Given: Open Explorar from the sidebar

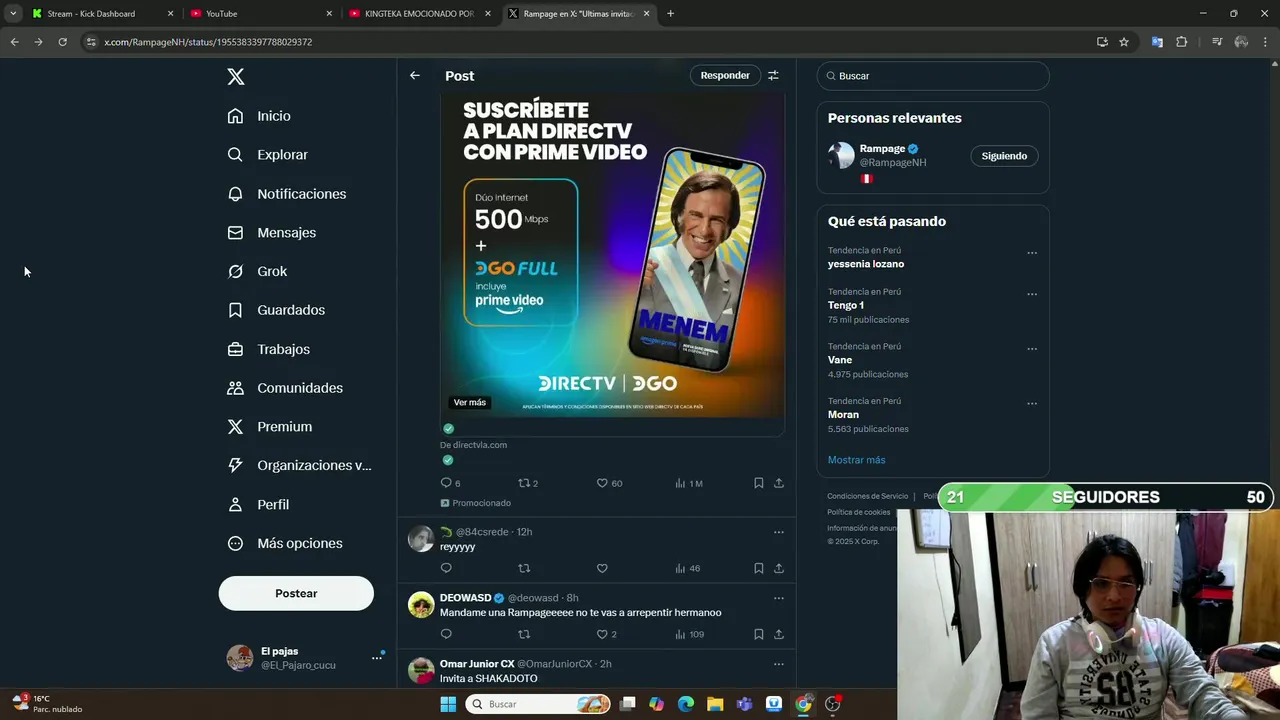Looking at the screenshot, I should point(267,155).
